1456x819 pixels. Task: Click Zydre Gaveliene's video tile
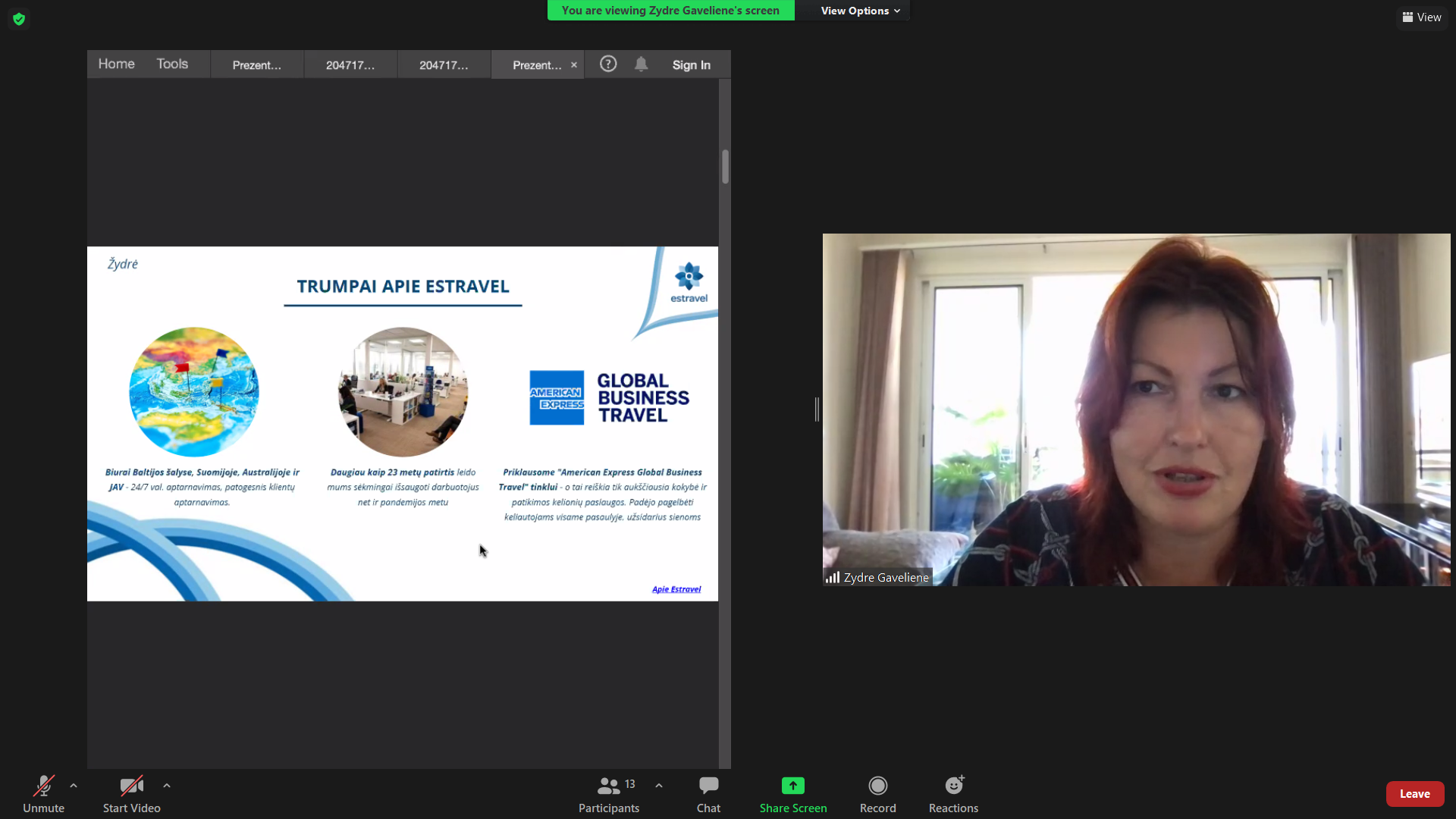tap(1136, 409)
